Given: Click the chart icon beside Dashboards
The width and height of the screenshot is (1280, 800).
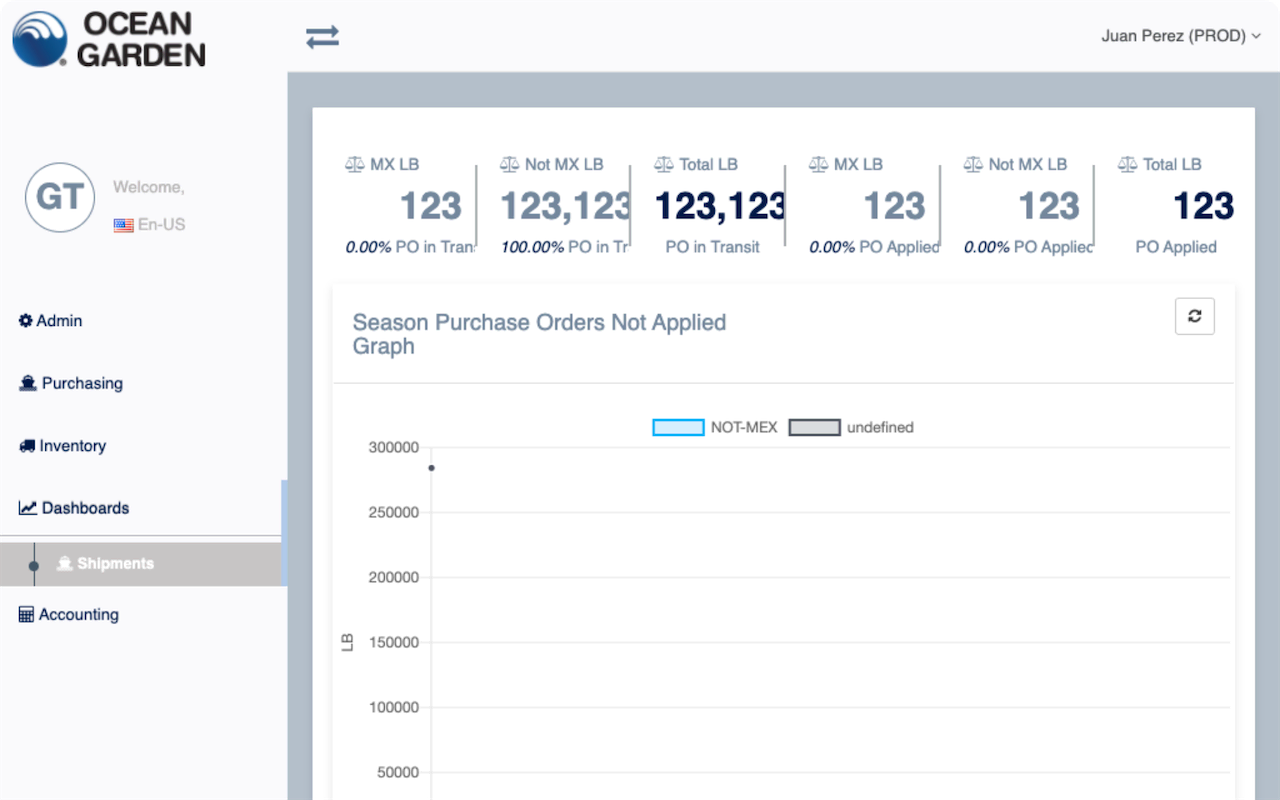Looking at the screenshot, I should 28,508.
